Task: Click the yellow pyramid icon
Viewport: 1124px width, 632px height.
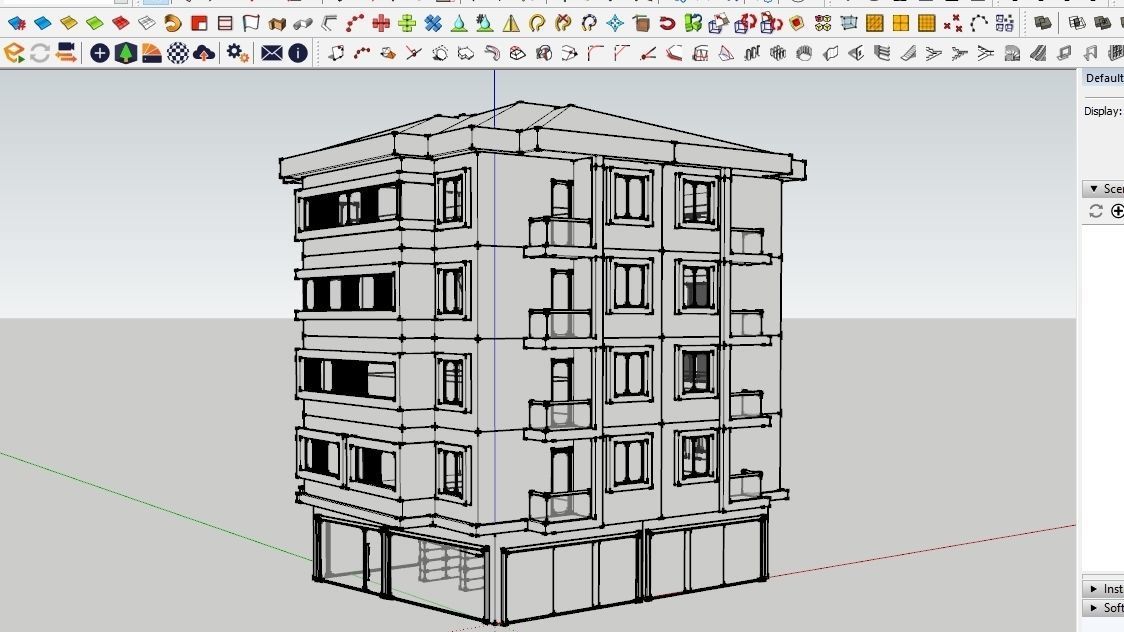Action: pos(511,24)
